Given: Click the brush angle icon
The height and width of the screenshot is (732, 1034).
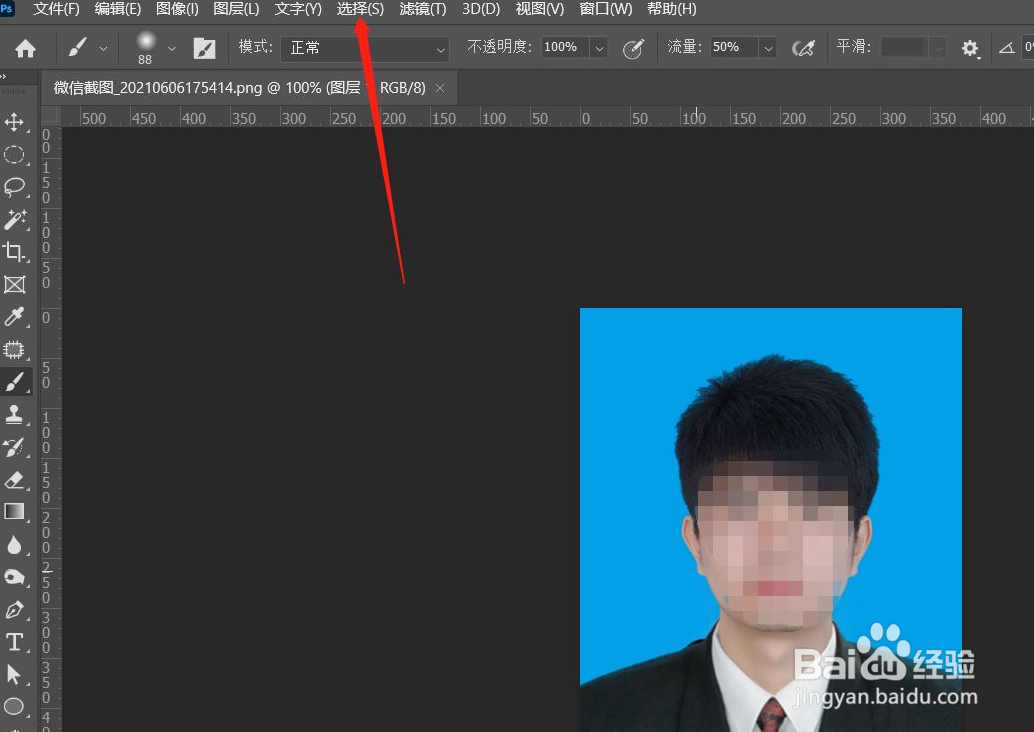Looking at the screenshot, I should (x=1006, y=48).
